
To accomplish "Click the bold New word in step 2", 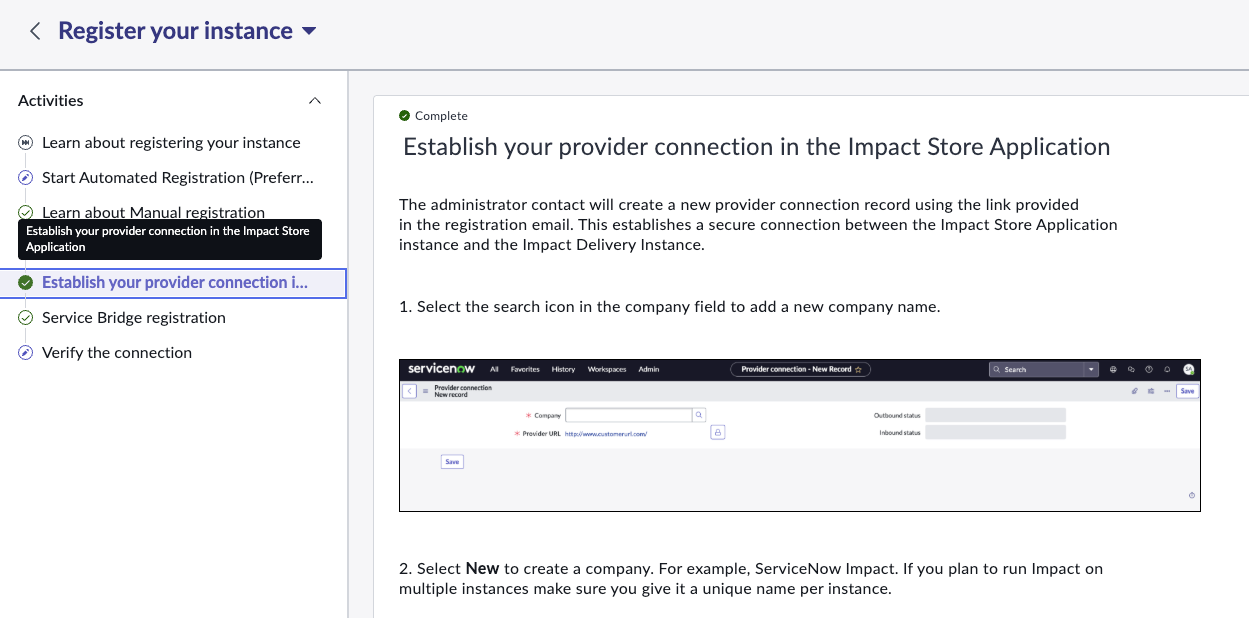I will tap(482, 569).
